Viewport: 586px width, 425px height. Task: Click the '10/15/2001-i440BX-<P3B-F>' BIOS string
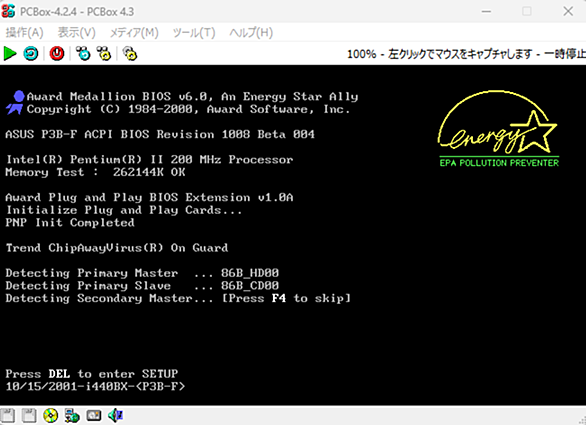tap(95, 386)
